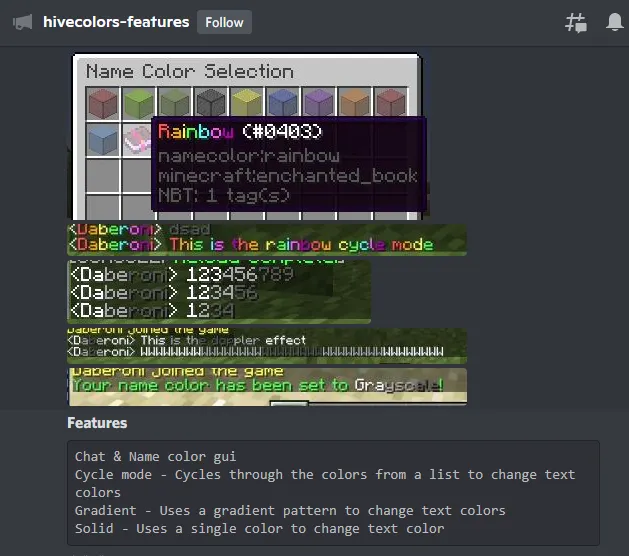629x556 pixels.
Task: Toggle the notification bell icon
Action: coord(615,23)
